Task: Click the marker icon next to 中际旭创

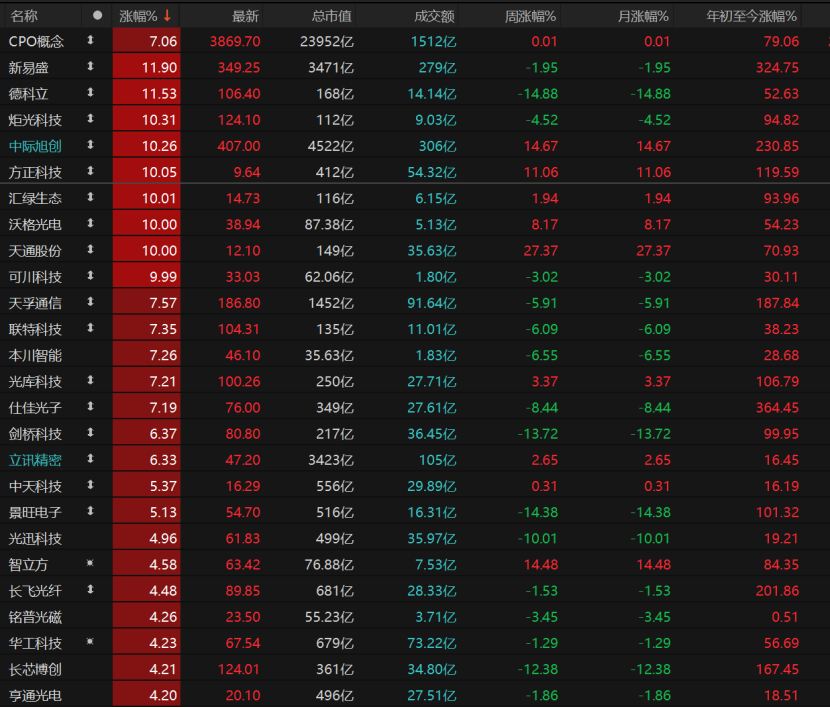Action: tap(90, 146)
